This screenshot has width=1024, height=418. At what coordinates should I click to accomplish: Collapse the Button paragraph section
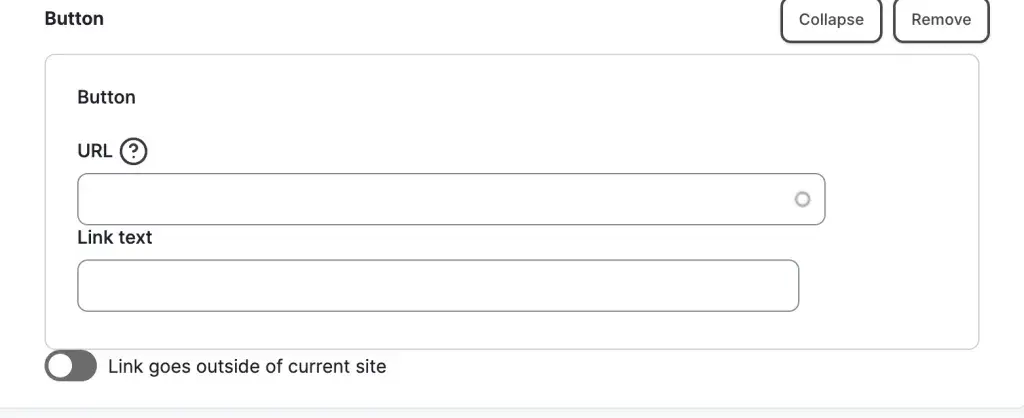[x=831, y=20]
